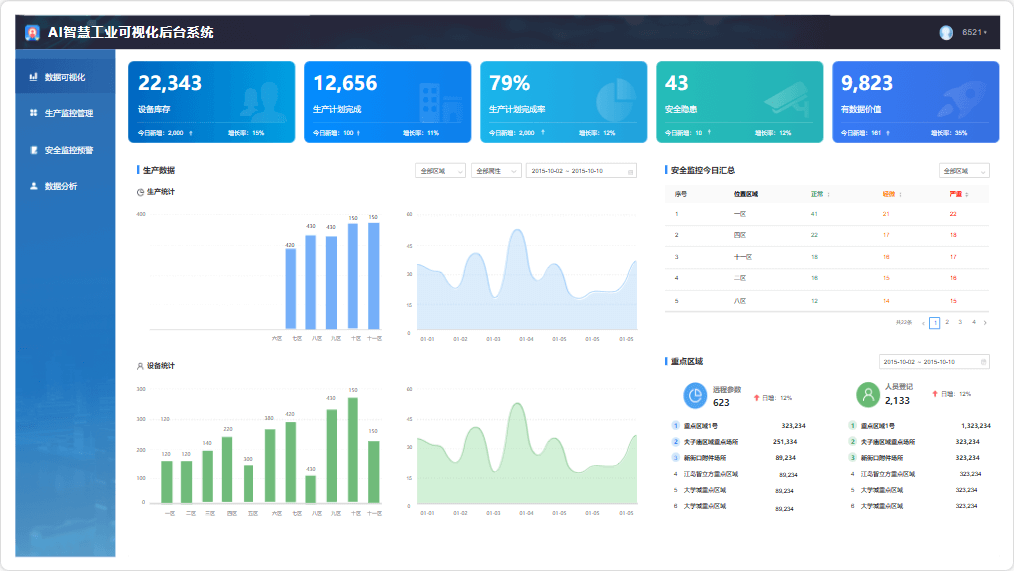Image resolution: width=1014 pixels, height=571 pixels.
Task: Open 生产监控管理 in the sidebar
Action: point(68,113)
